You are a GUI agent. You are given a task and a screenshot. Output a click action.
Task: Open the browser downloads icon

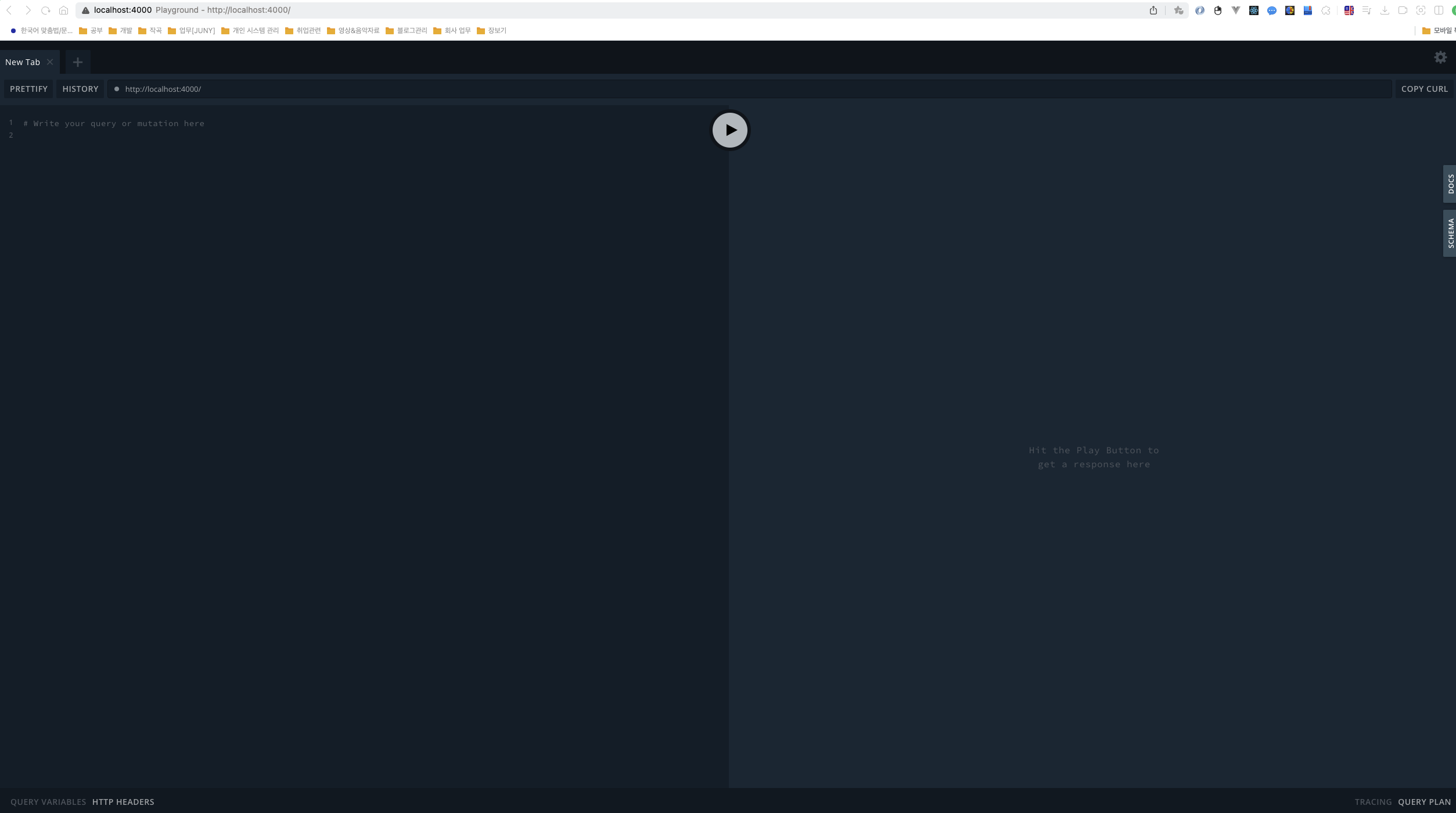(1385, 10)
